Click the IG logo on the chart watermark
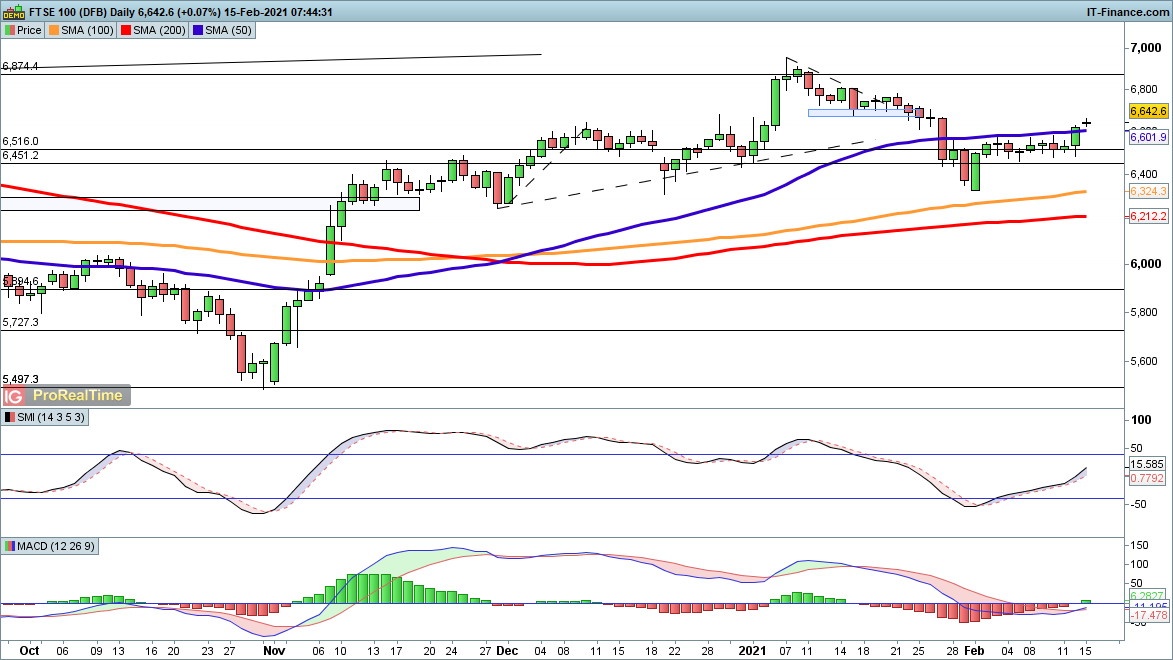 pos(16,395)
